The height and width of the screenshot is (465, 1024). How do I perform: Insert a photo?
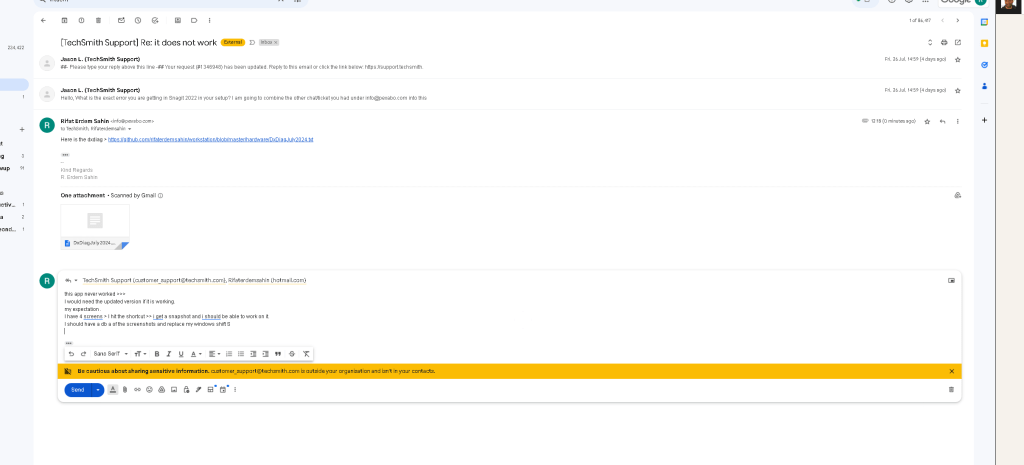(x=174, y=390)
